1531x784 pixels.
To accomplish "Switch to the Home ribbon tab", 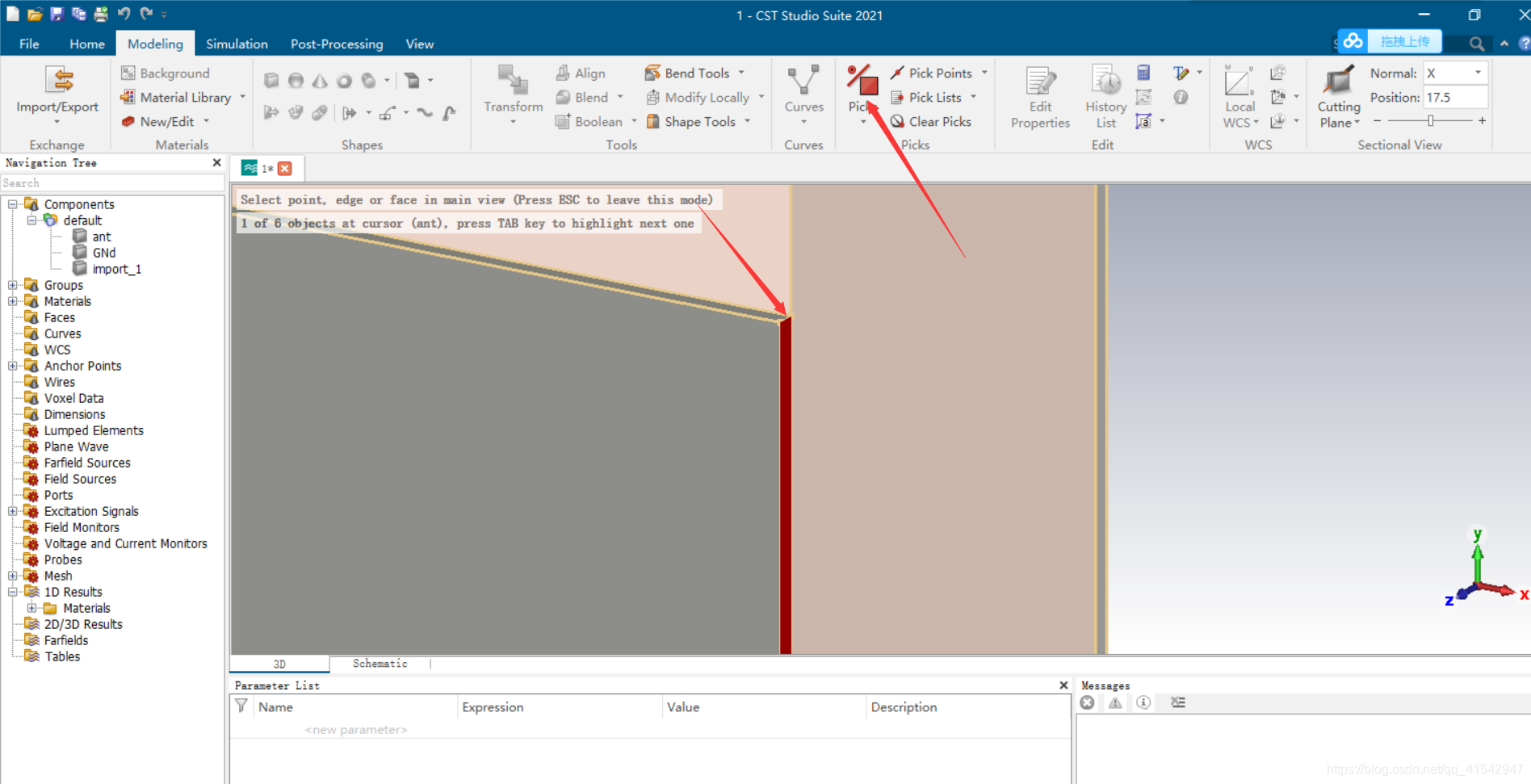I will tap(87, 44).
